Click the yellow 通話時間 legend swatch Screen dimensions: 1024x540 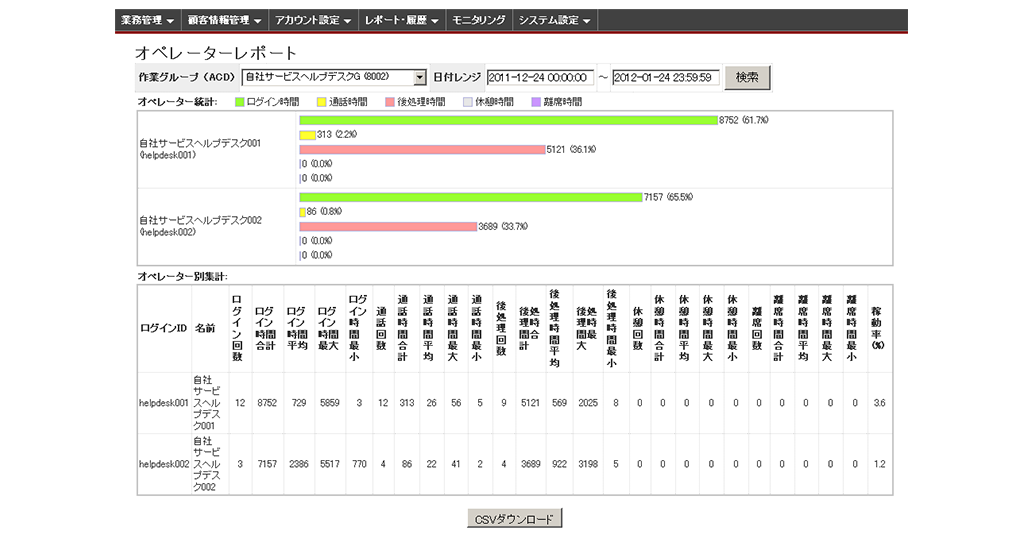(321, 102)
